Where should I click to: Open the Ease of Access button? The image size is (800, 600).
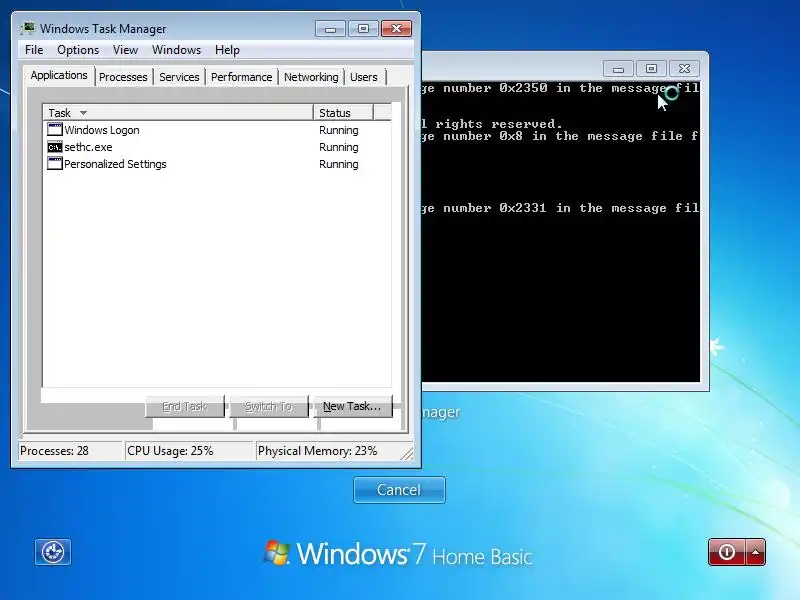coord(53,552)
